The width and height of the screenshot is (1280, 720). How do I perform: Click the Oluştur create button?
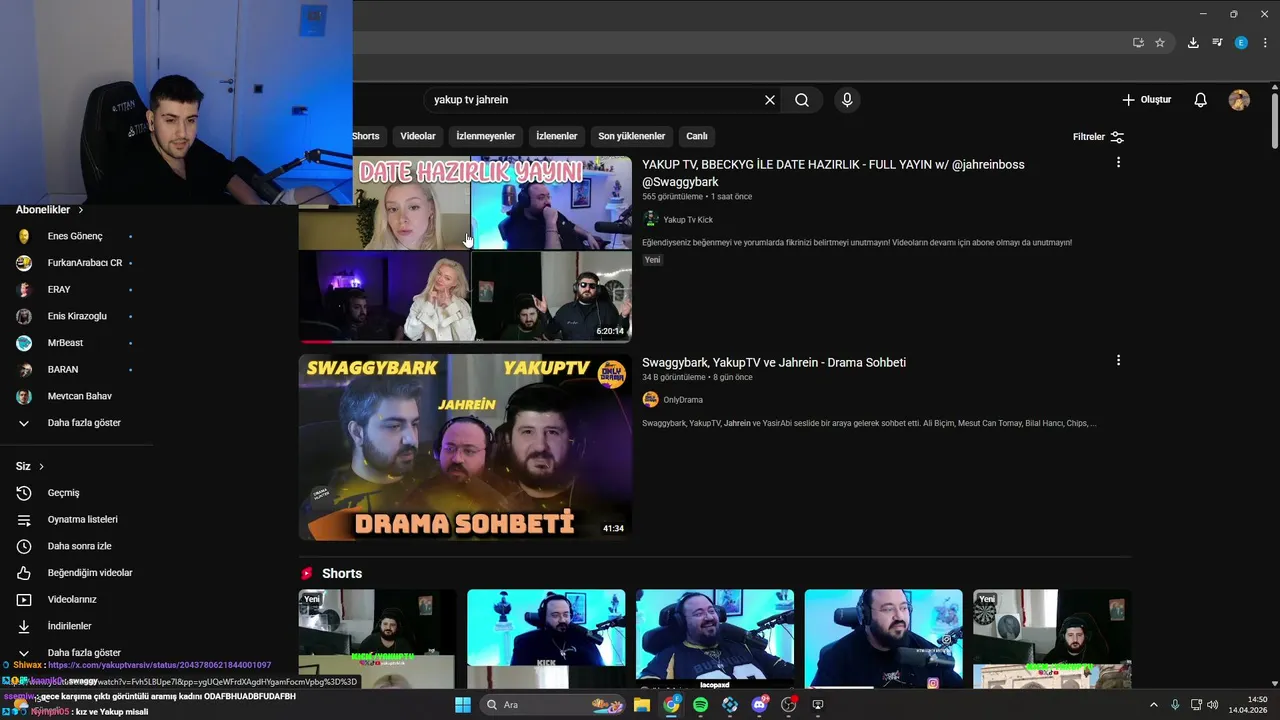tap(1146, 100)
